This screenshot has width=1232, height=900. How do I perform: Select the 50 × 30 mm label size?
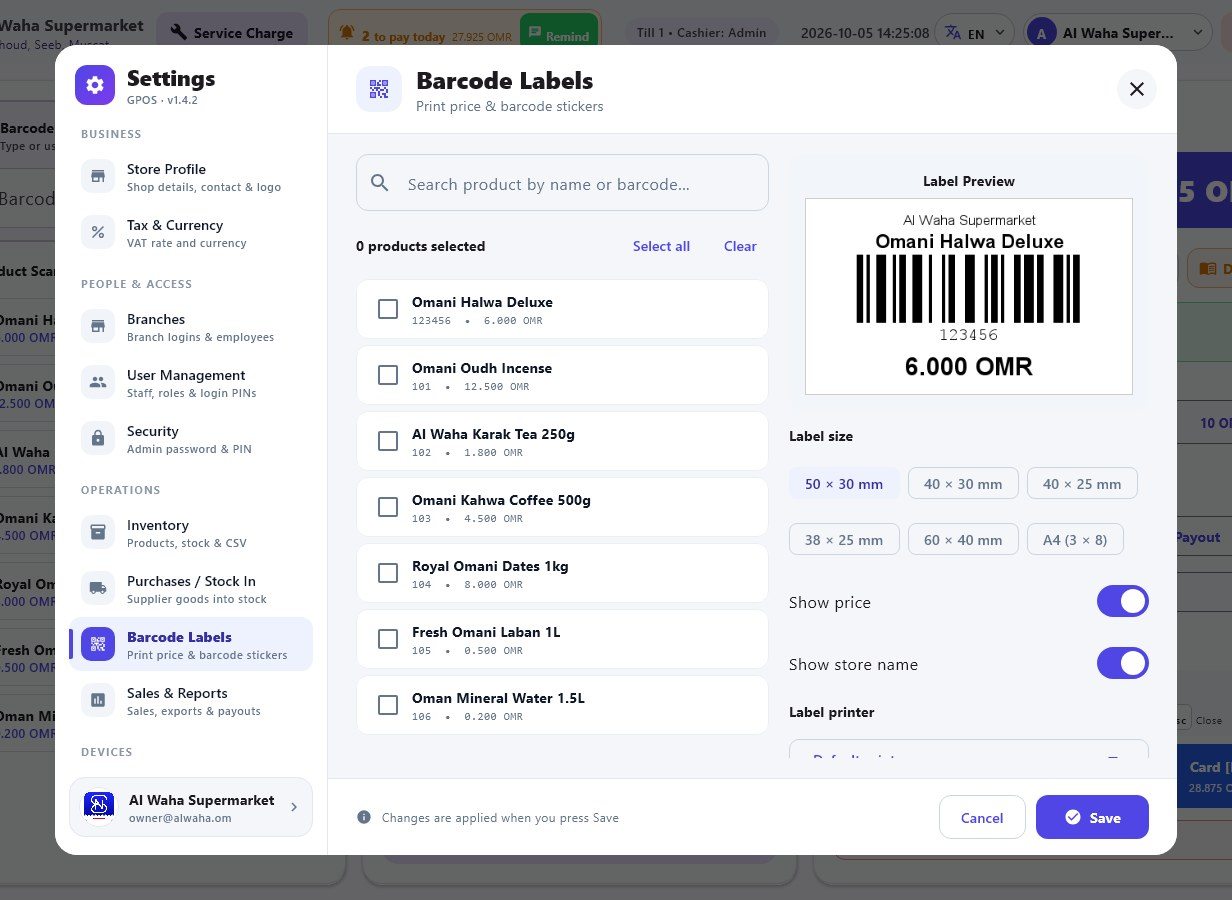(x=844, y=483)
